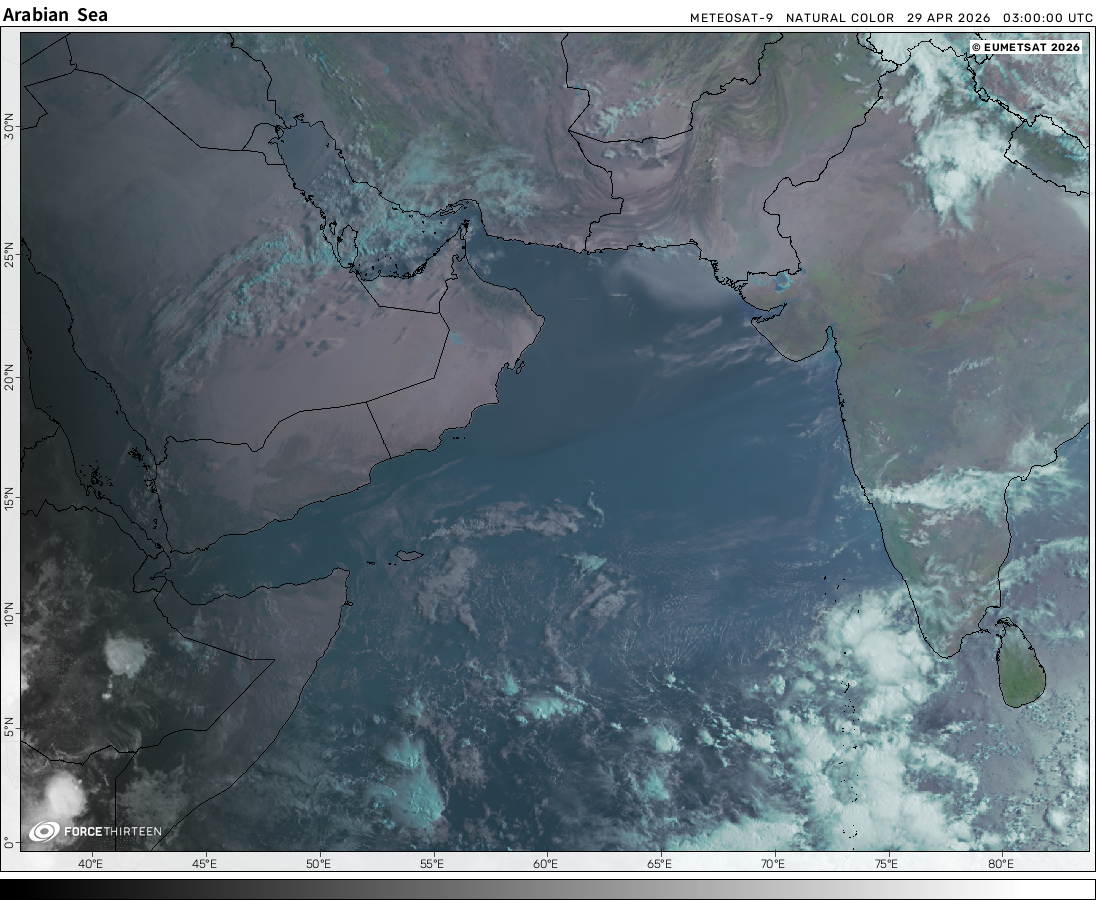This screenshot has height=900, width=1096.
Task: Click the 0° equator latitude label
Action: 9,842
